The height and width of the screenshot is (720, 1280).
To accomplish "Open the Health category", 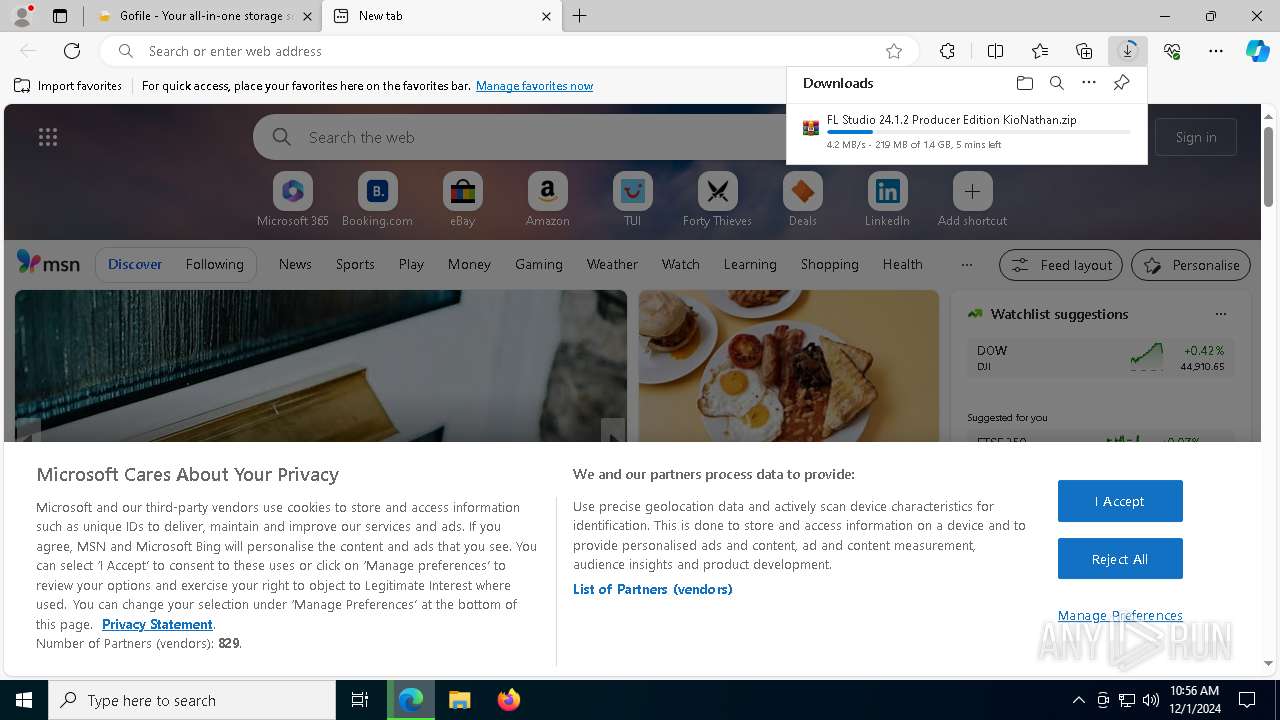I will tap(902, 264).
